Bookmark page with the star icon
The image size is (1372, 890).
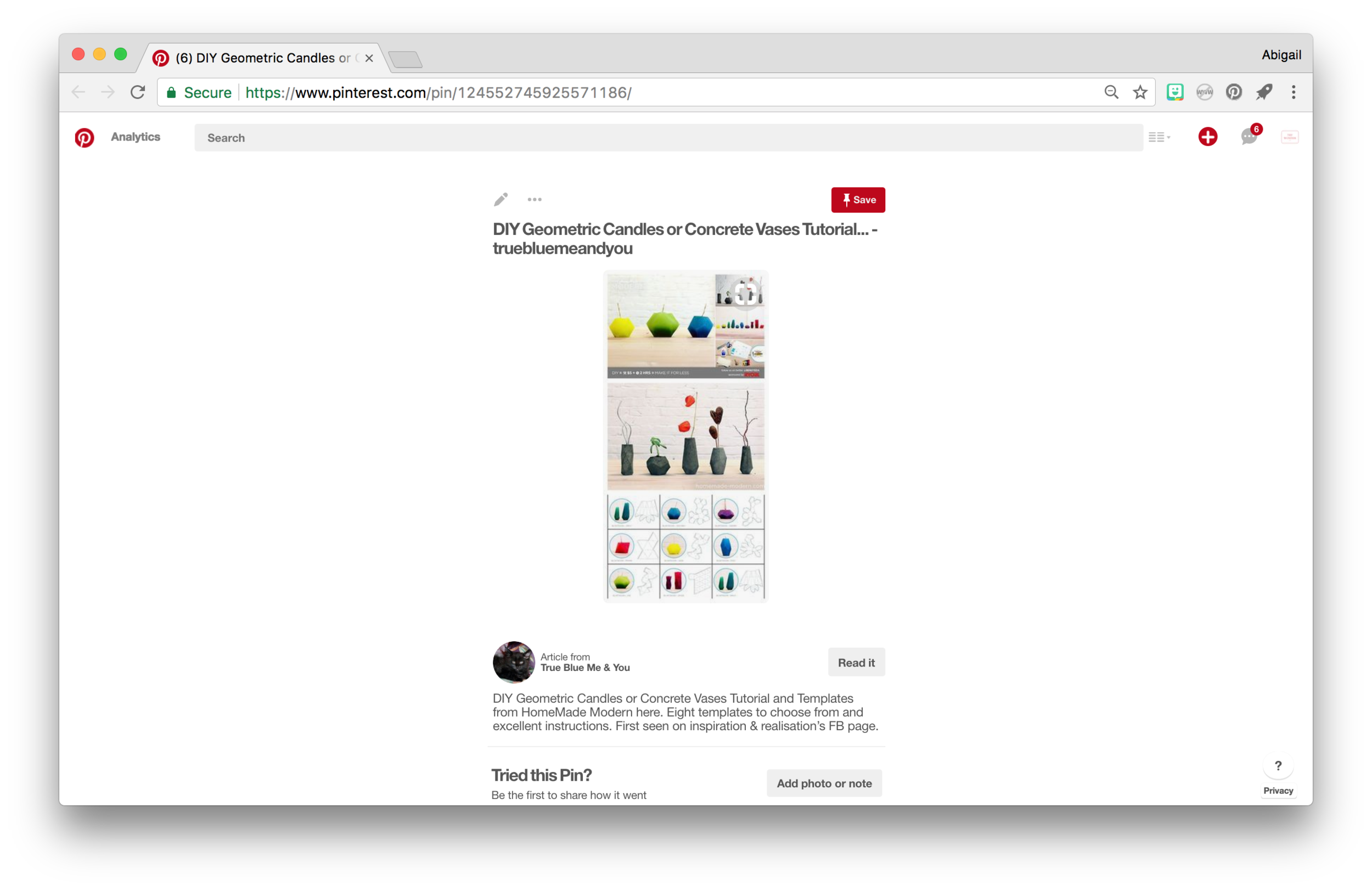[1140, 92]
